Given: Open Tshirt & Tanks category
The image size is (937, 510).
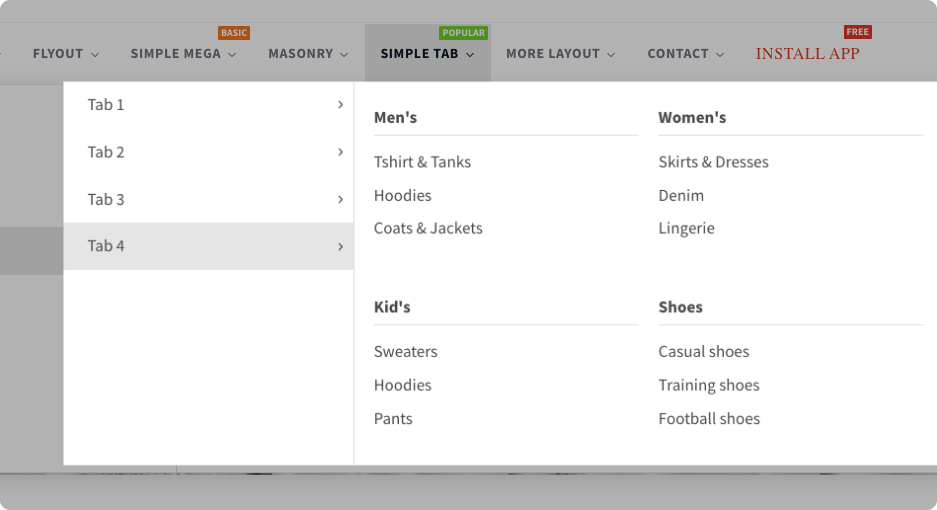Looking at the screenshot, I should click(x=422, y=162).
